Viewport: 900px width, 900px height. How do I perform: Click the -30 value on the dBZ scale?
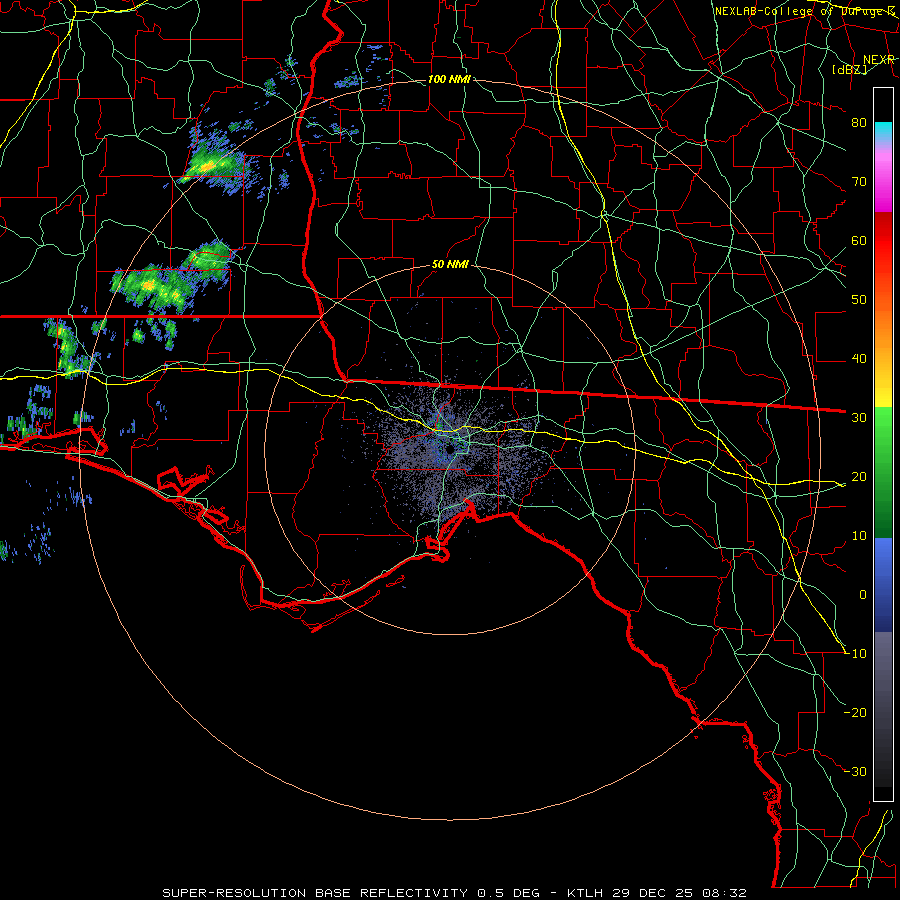[855, 772]
